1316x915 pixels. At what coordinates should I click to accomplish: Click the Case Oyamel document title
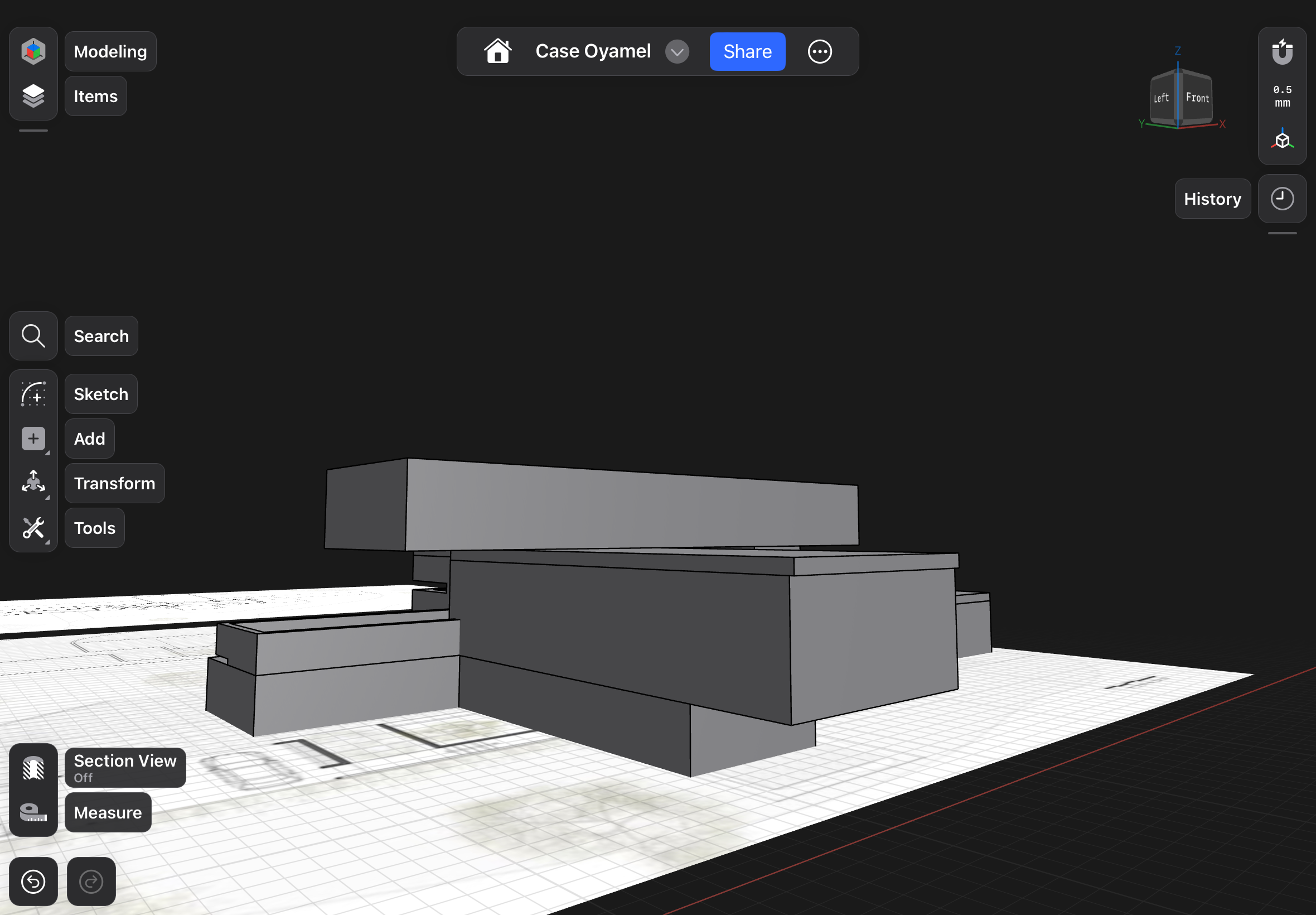pyautogui.click(x=593, y=51)
